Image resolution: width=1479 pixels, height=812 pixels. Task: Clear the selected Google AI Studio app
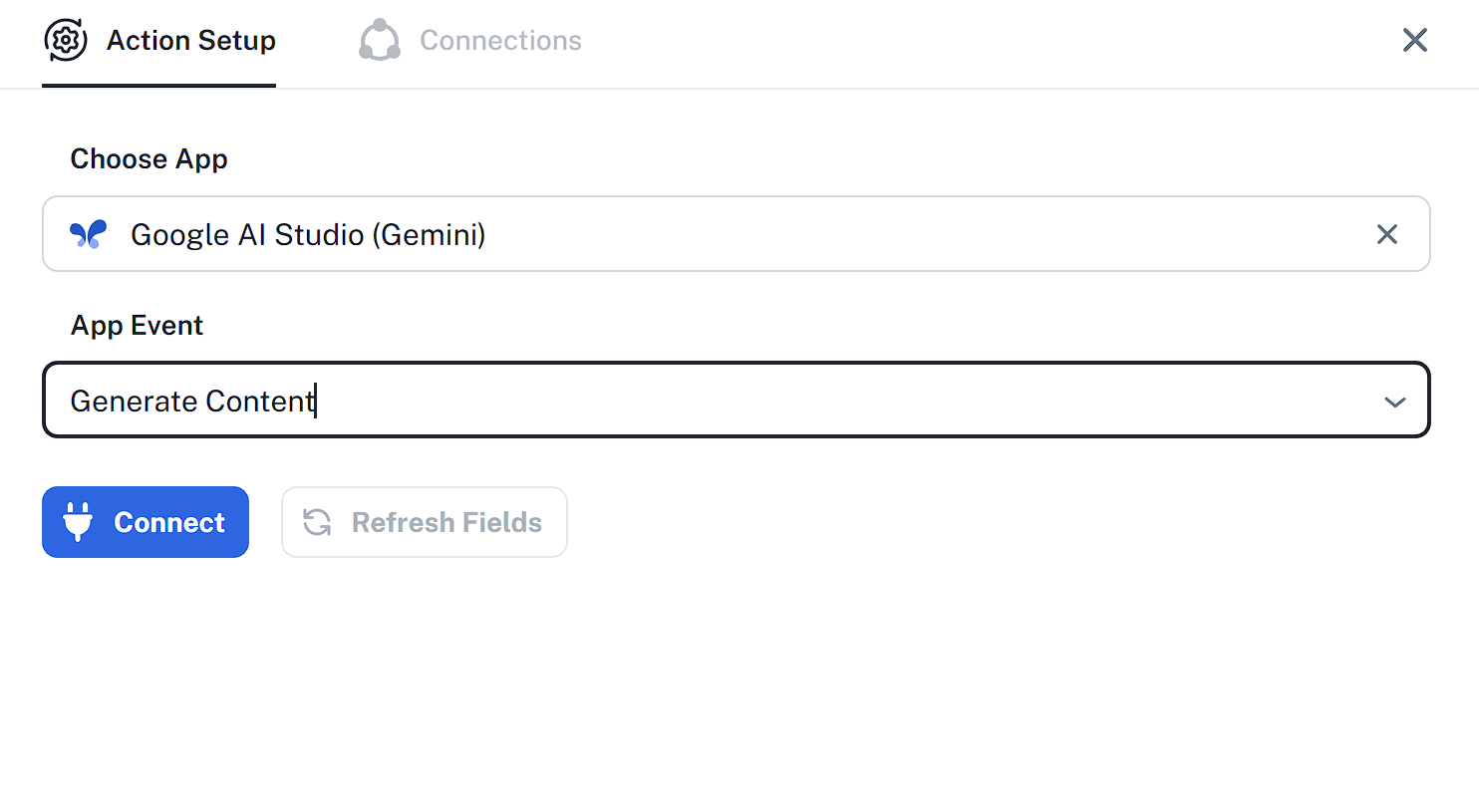(1386, 234)
